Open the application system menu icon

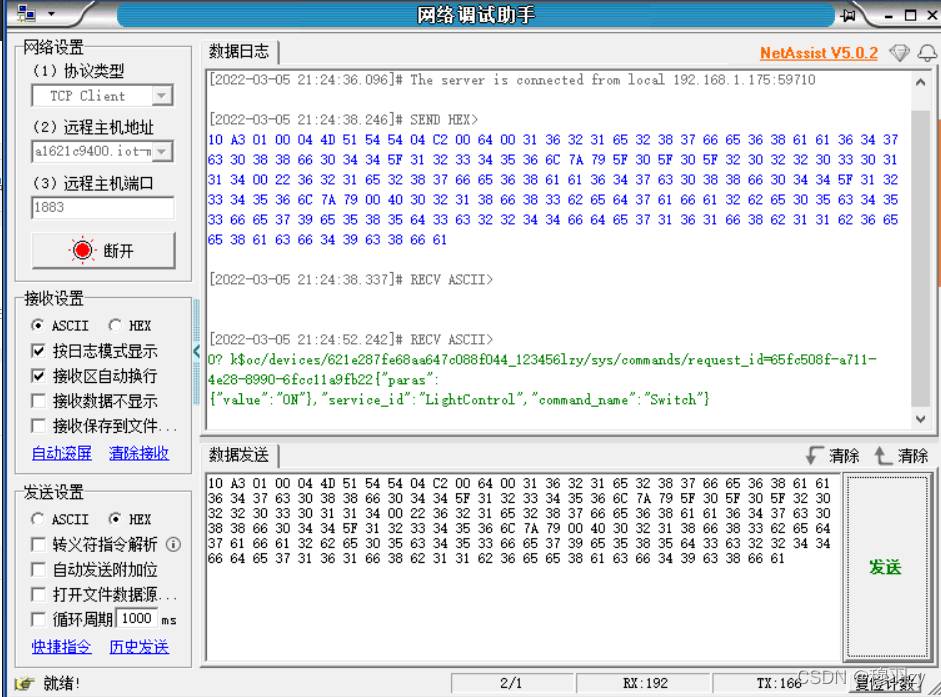(26, 13)
